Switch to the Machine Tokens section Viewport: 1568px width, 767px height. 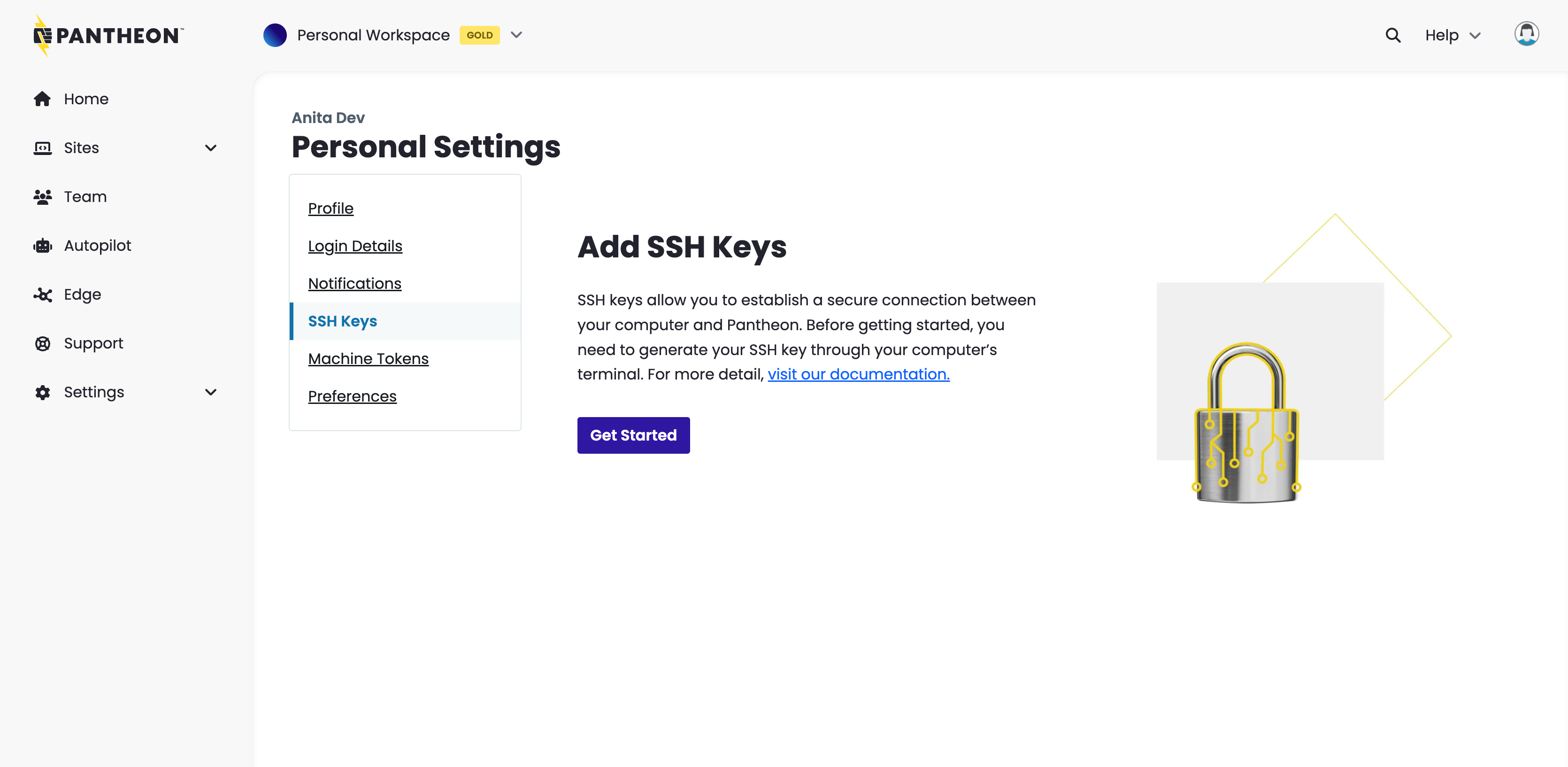(368, 358)
